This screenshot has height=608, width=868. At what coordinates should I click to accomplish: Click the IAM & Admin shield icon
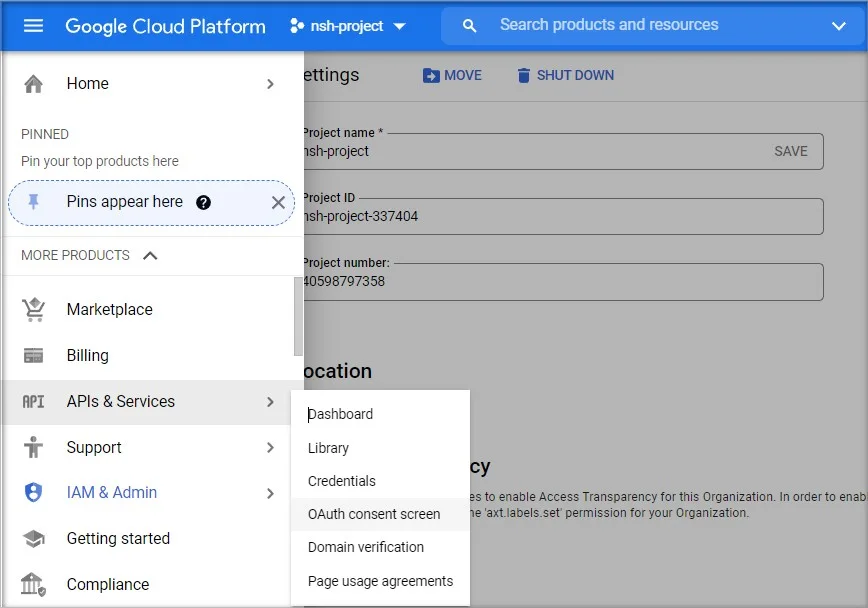tap(33, 493)
